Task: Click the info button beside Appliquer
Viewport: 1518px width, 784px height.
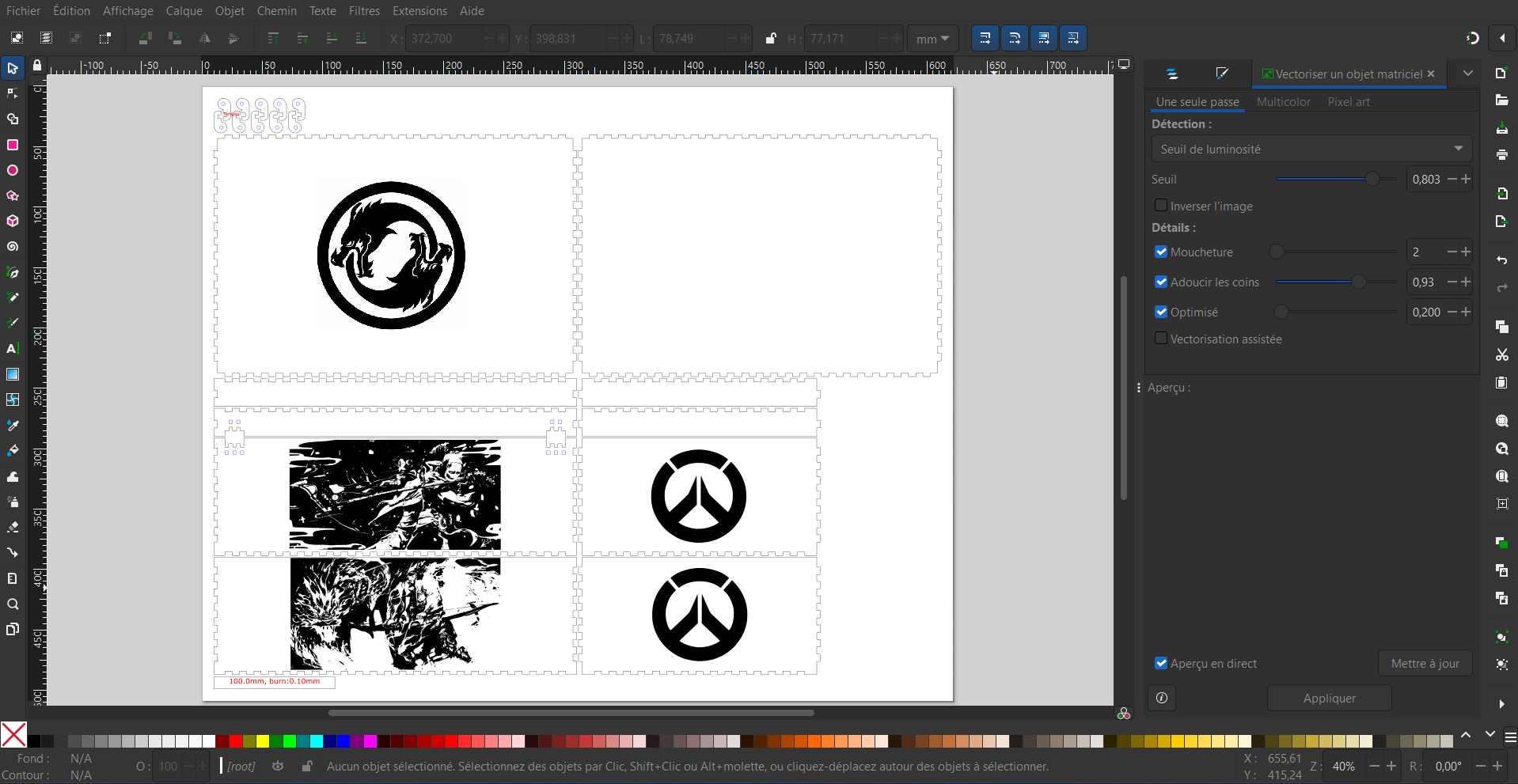Action: tap(1161, 698)
